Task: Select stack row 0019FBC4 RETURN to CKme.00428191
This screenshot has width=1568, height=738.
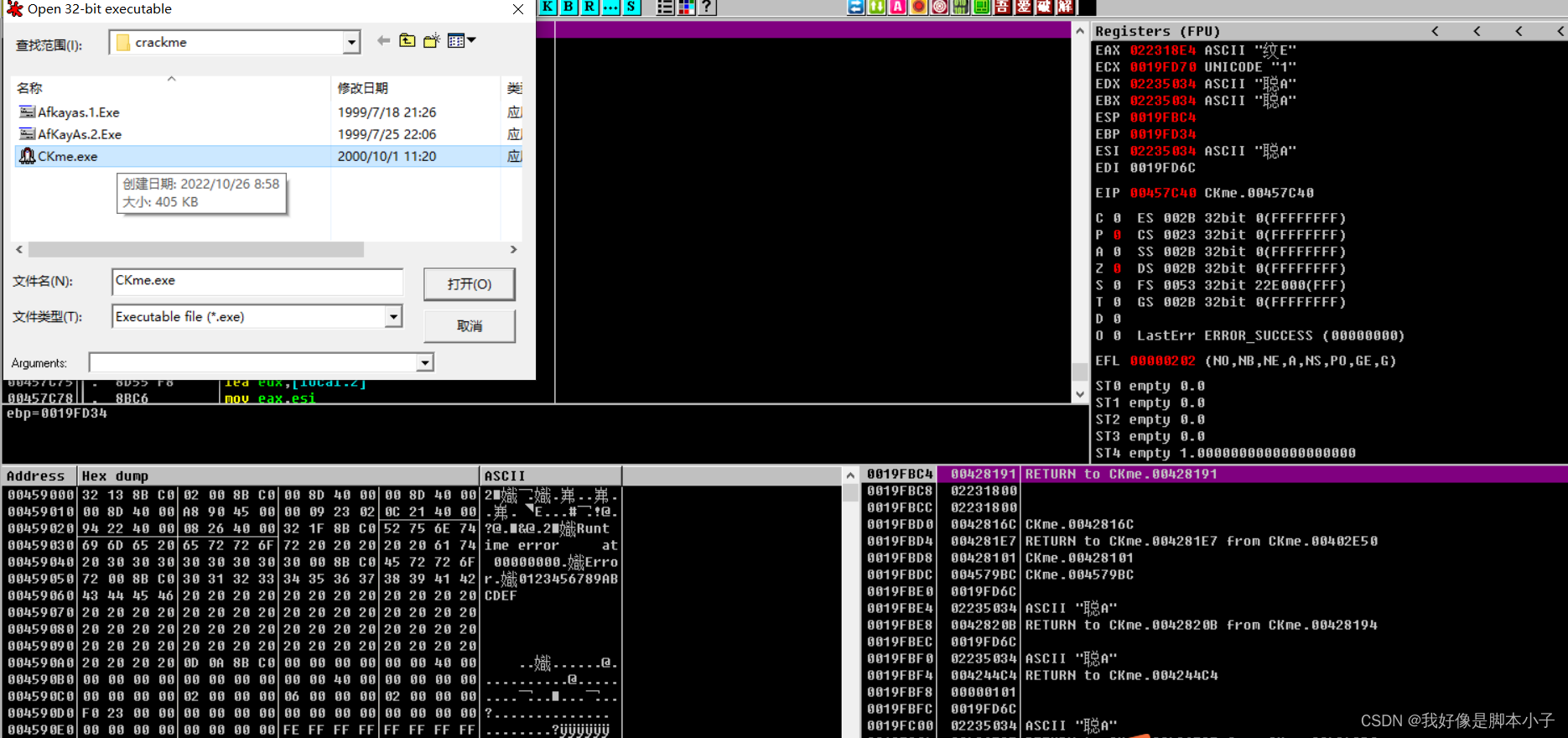Action: click(x=1214, y=474)
